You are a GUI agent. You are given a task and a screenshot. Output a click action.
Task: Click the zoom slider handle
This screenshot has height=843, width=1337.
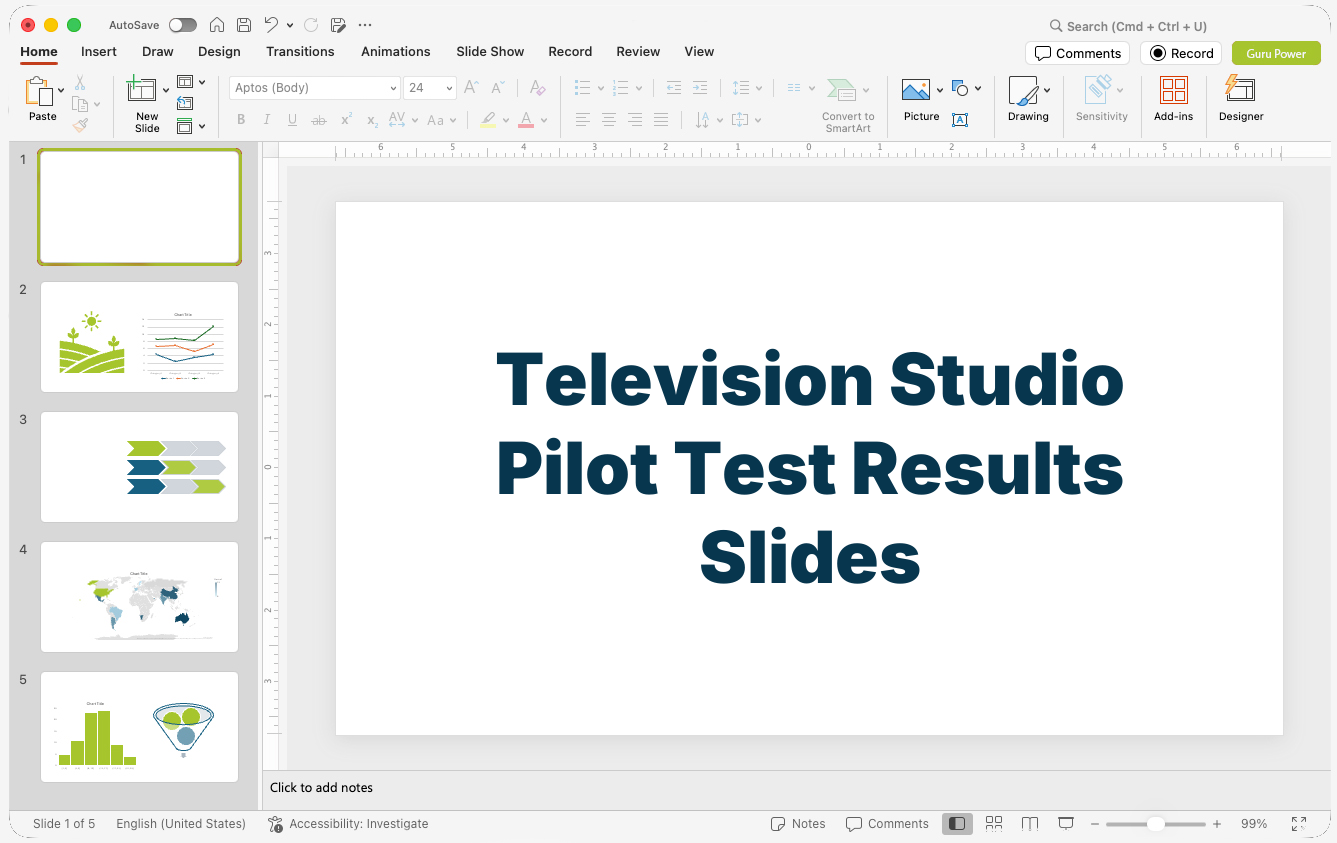tap(1155, 824)
